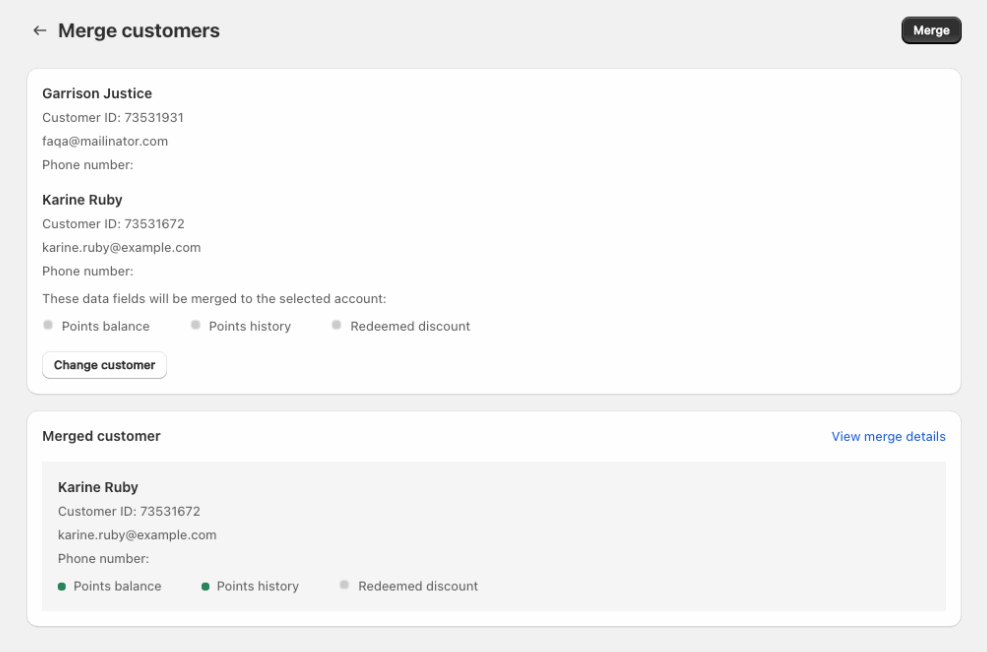This screenshot has height=652, width=987.
Task: Click the faqa@mailinator.com email address
Action: click(x=105, y=141)
